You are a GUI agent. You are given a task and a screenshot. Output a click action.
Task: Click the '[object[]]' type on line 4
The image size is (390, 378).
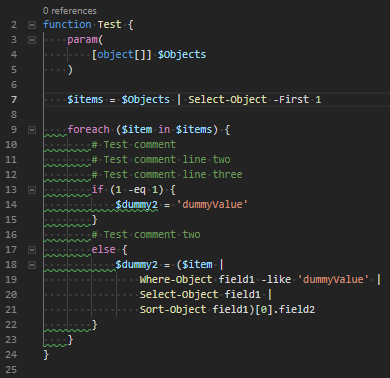coord(121,55)
